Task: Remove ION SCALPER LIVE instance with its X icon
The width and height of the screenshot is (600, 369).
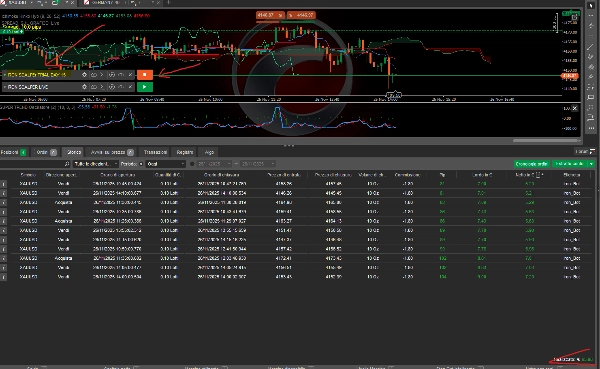Action: 130,87
